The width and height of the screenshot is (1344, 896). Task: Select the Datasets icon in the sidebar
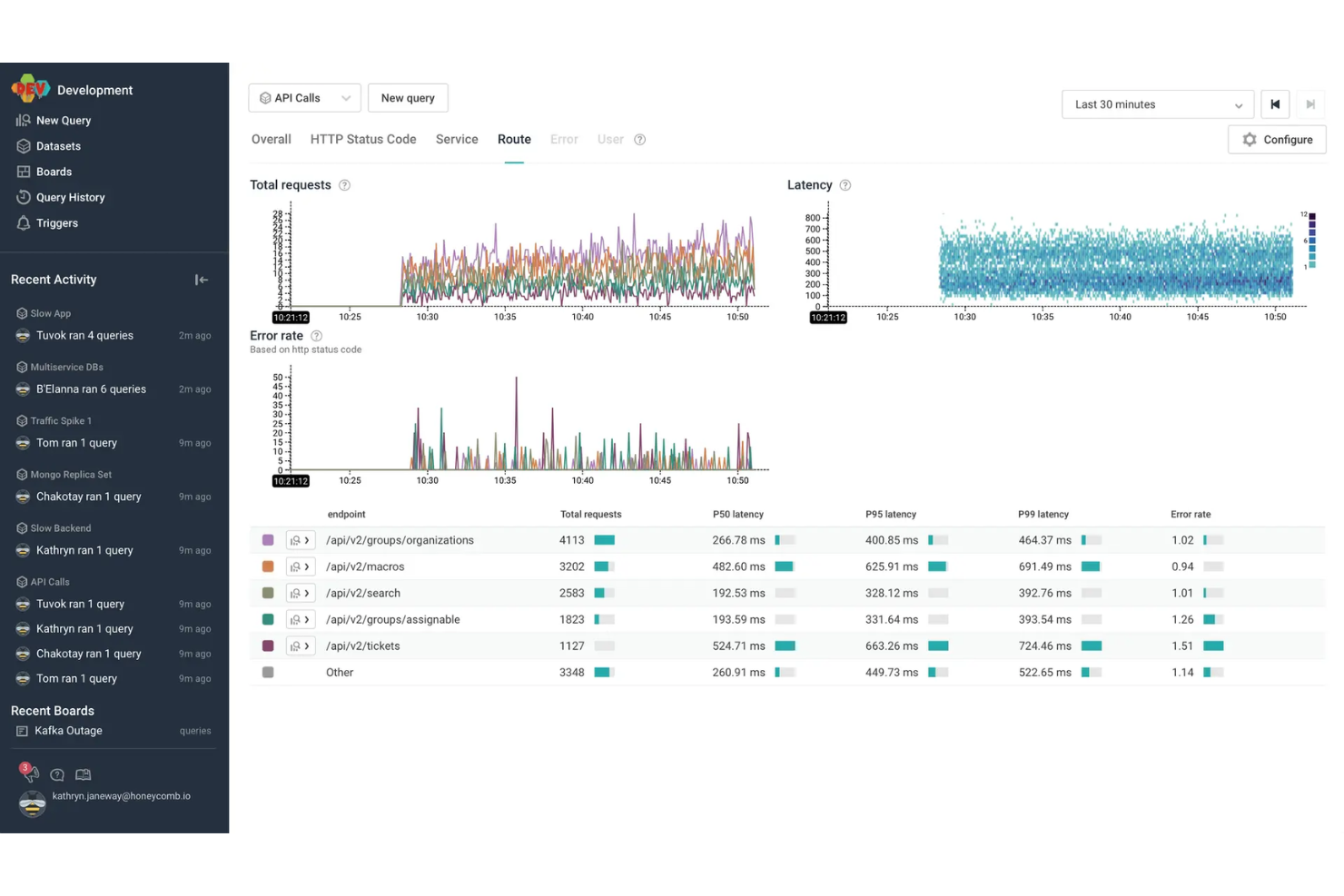coord(24,146)
